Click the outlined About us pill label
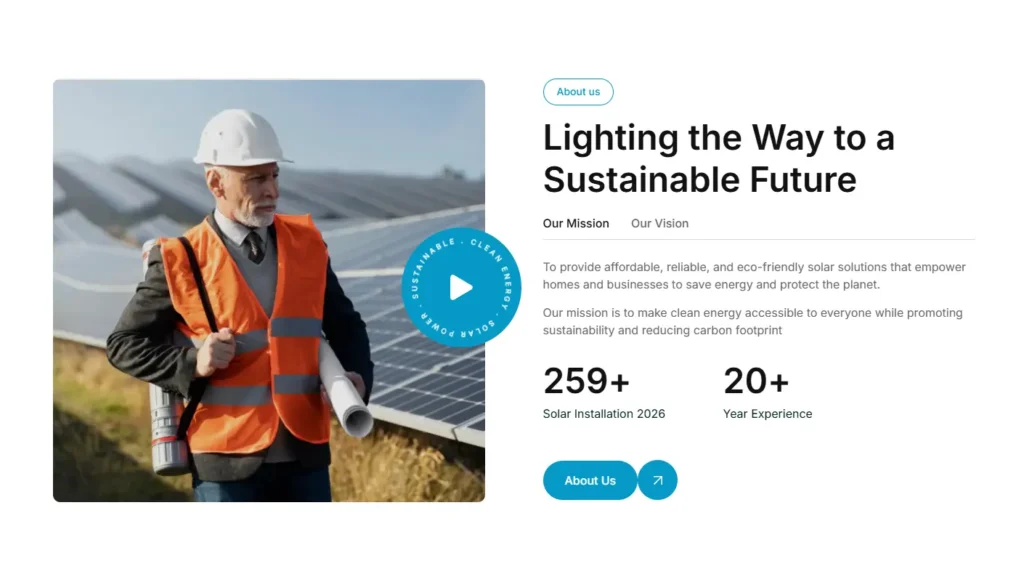The width and height of the screenshot is (1024, 561). point(578,92)
